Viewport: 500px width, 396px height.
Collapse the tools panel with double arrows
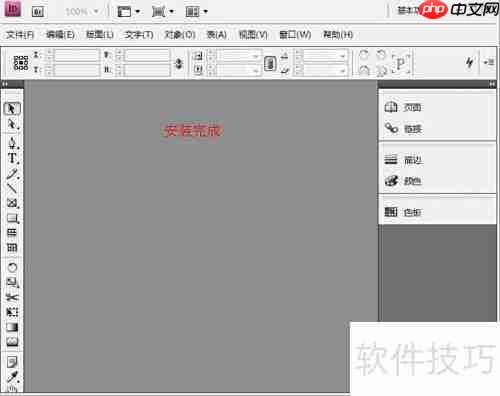pos(5,84)
